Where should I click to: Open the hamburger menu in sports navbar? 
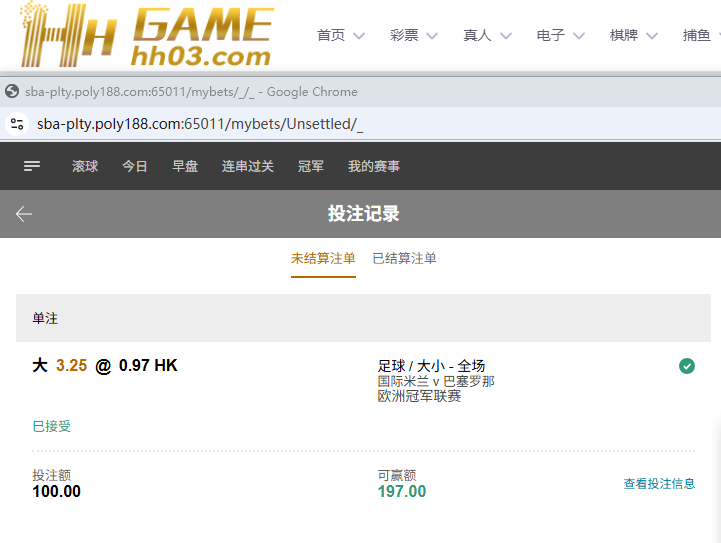[x=32, y=166]
